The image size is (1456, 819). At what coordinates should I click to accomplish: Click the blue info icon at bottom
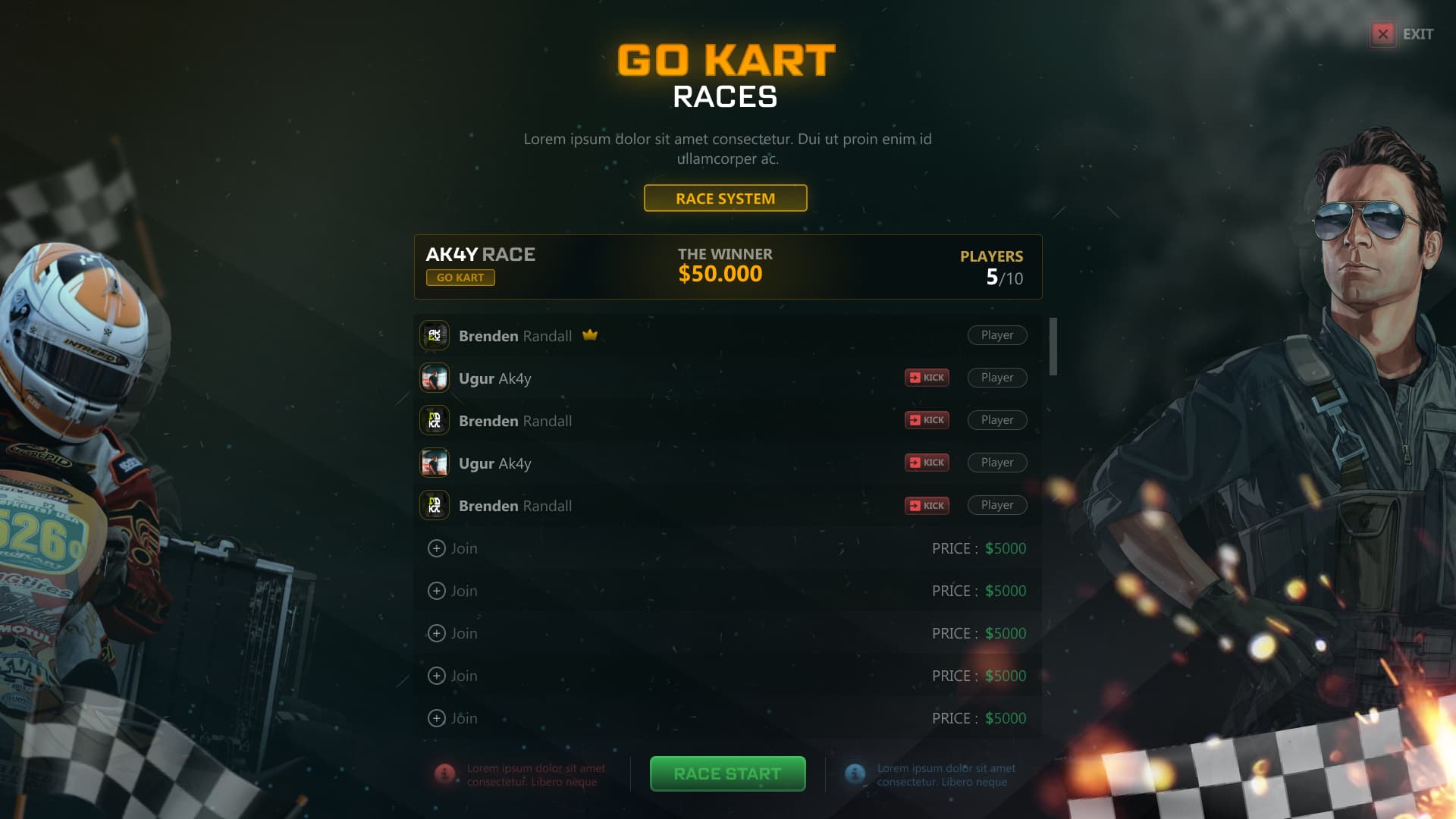point(855,773)
